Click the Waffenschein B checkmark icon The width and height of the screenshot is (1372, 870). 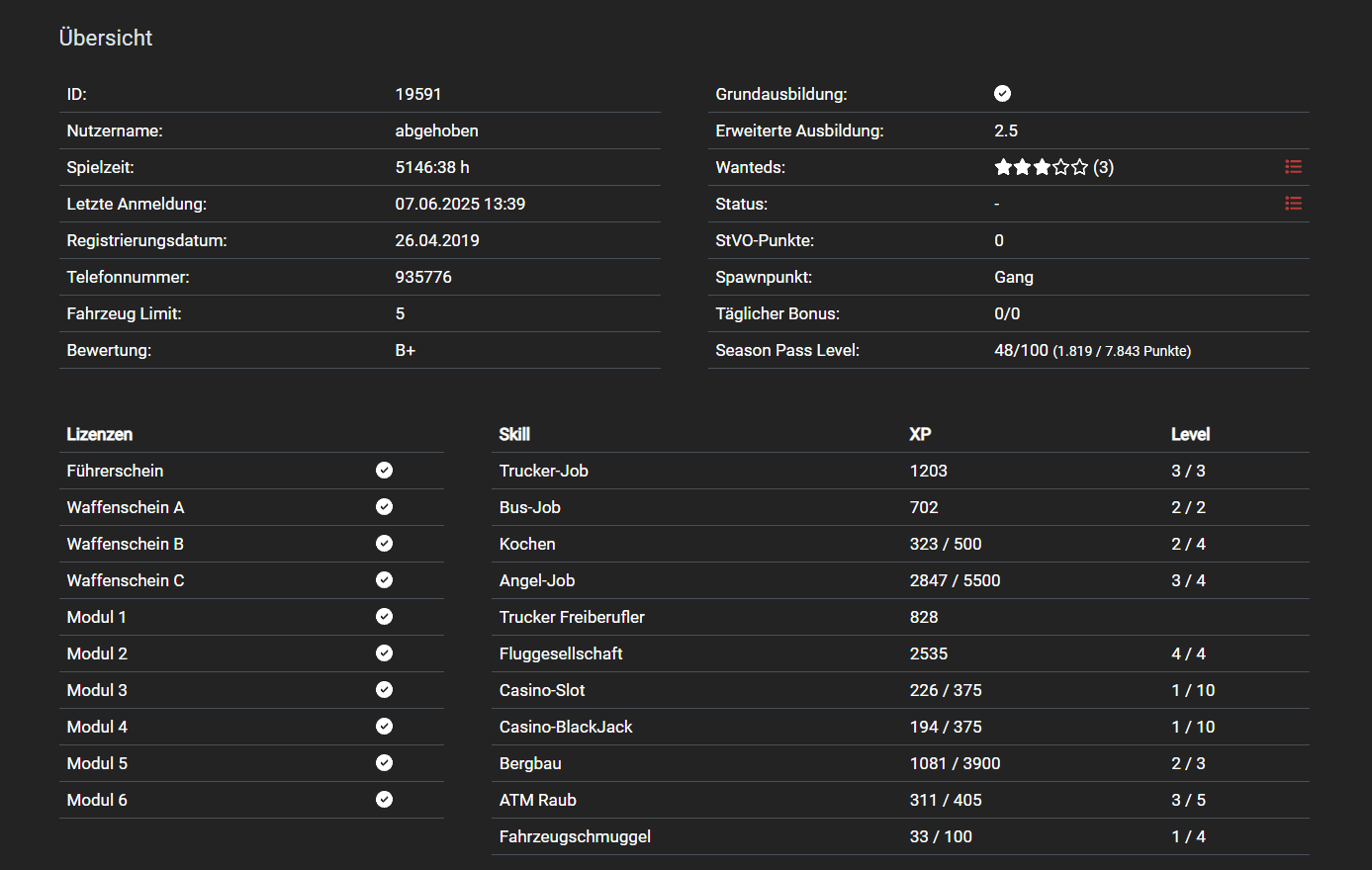point(385,544)
